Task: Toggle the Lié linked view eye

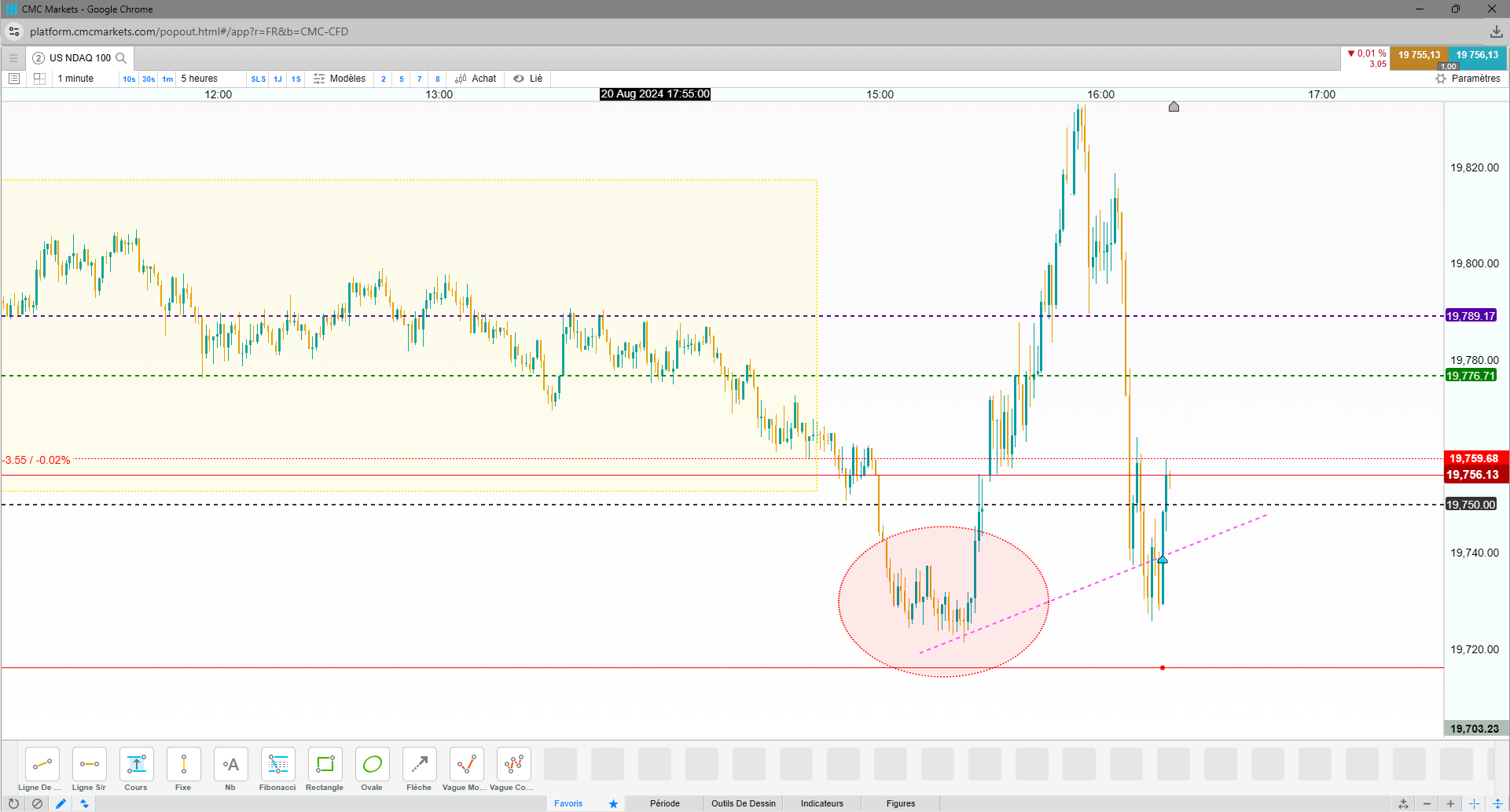Action: [528, 79]
